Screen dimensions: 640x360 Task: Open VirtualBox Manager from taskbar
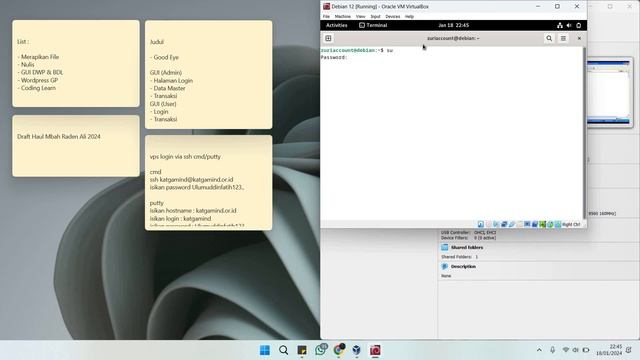pos(357,350)
